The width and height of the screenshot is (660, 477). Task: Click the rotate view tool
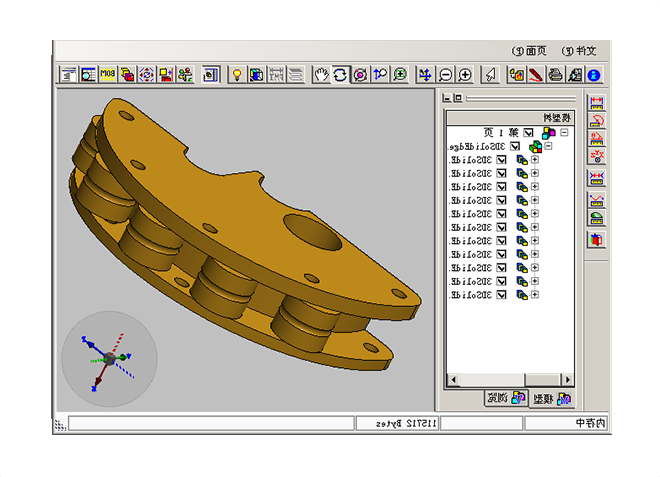[x=341, y=74]
